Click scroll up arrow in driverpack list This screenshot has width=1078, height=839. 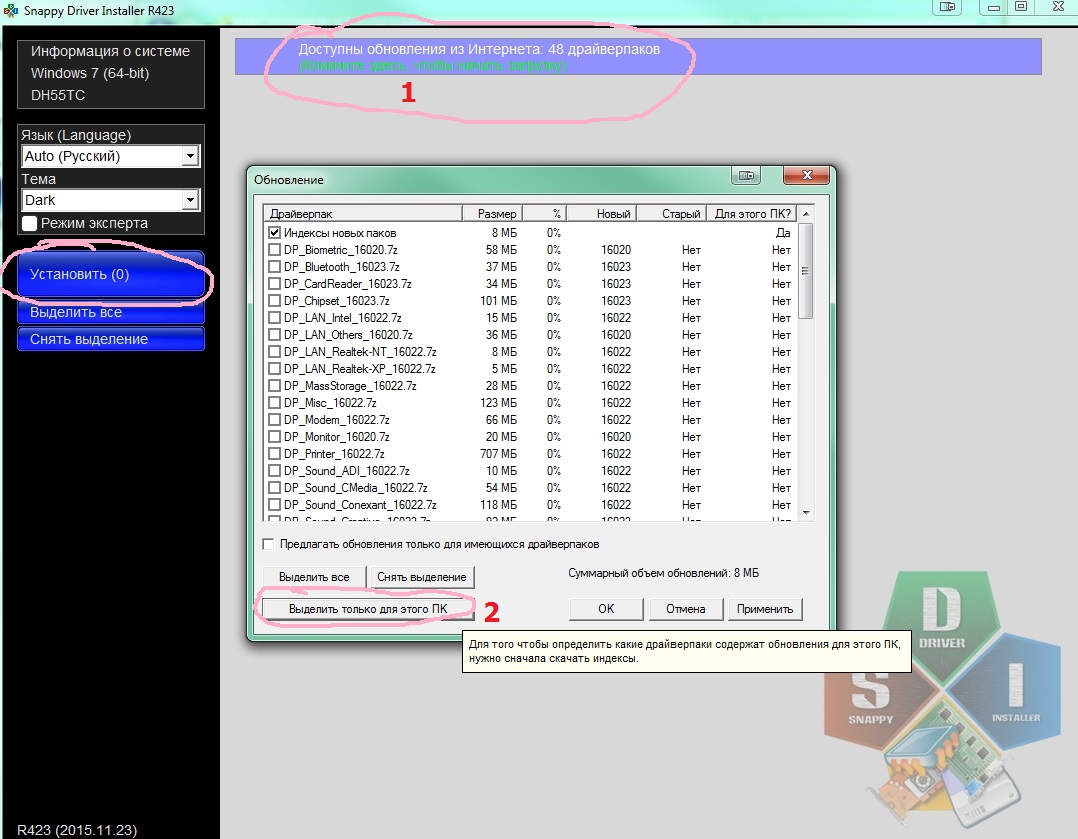(x=807, y=214)
